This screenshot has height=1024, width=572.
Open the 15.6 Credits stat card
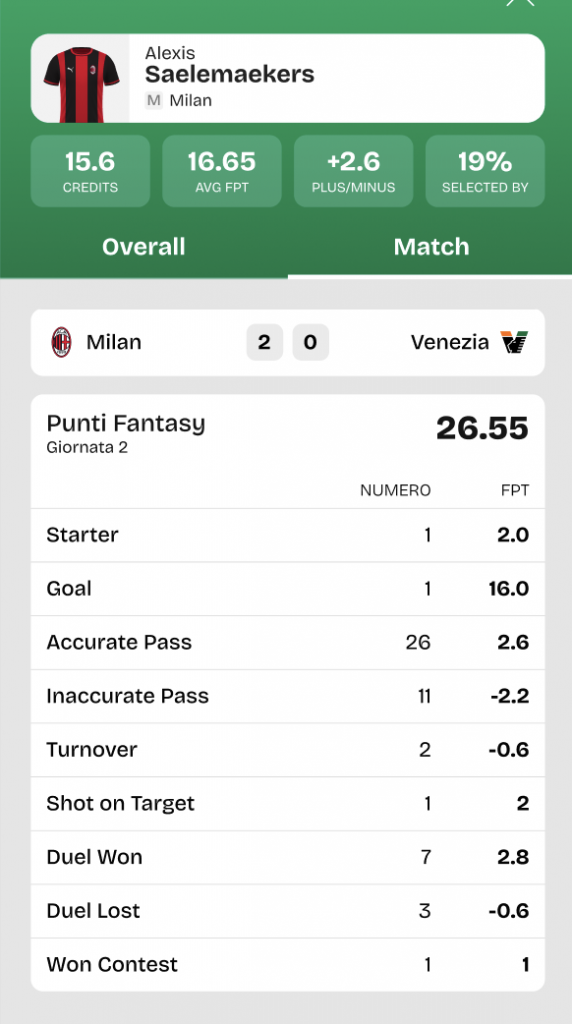[90, 171]
